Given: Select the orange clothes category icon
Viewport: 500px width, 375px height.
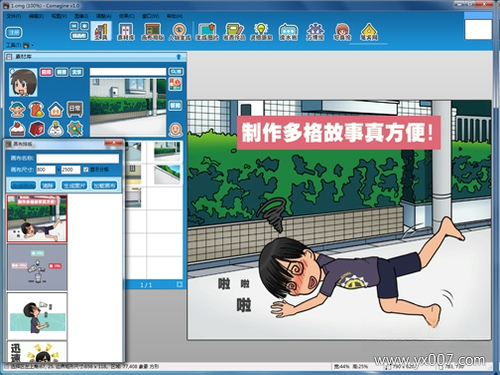Looking at the screenshot, I should (x=37, y=109).
